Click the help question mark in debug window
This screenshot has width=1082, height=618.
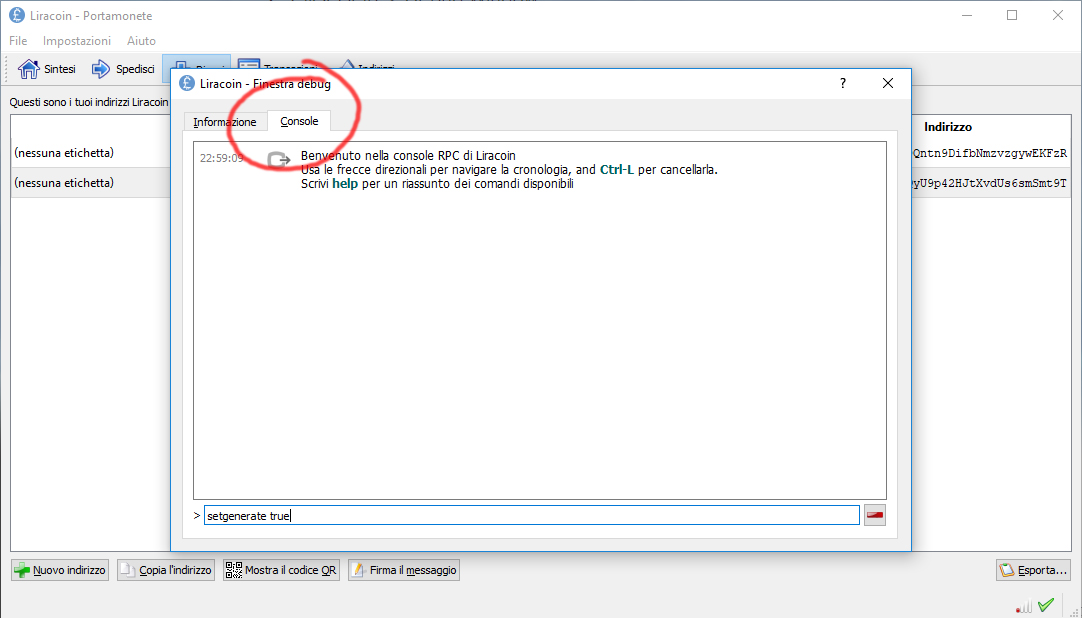(x=843, y=83)
